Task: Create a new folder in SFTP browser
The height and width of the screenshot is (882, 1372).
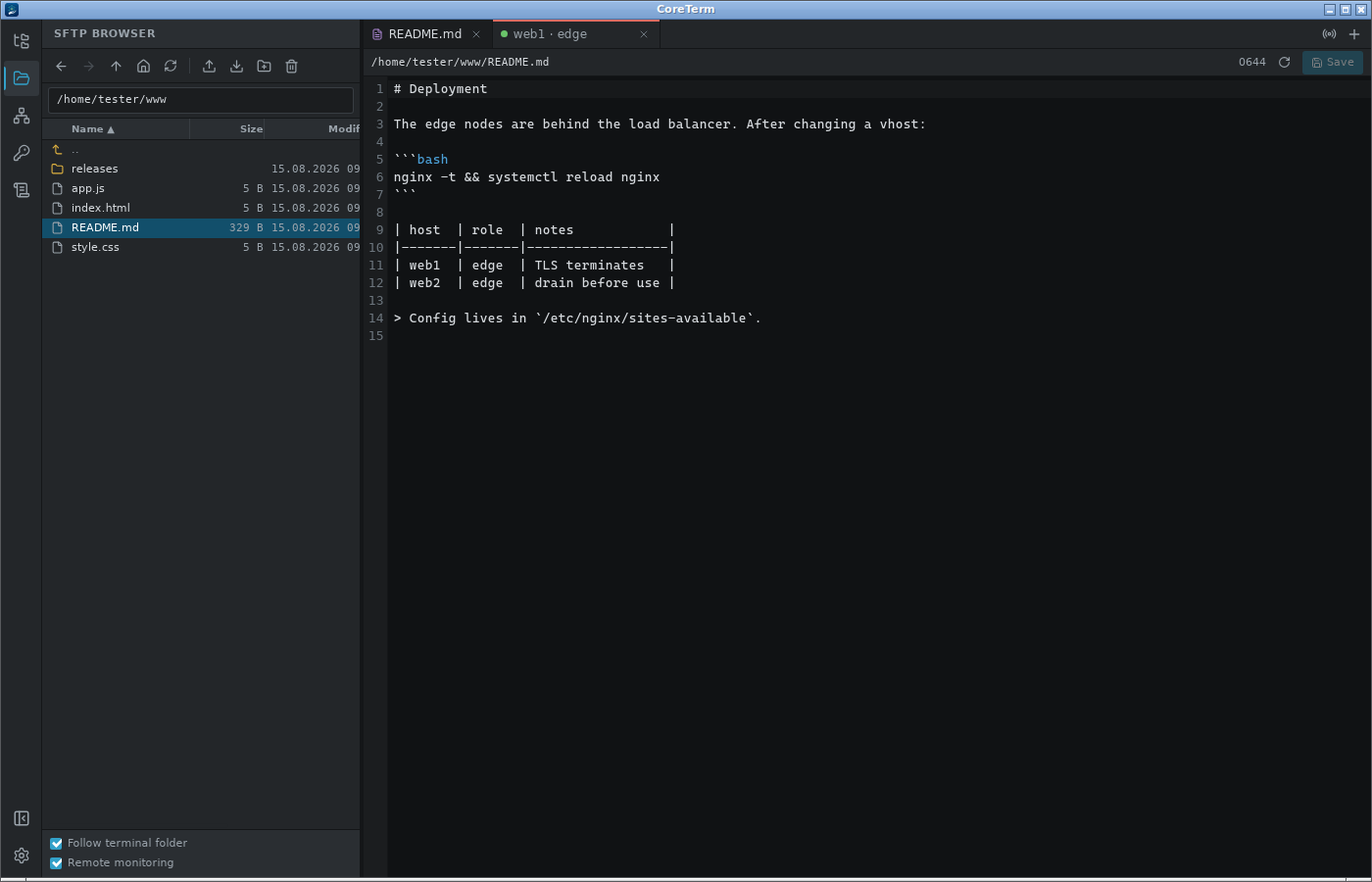Action: 264,67
